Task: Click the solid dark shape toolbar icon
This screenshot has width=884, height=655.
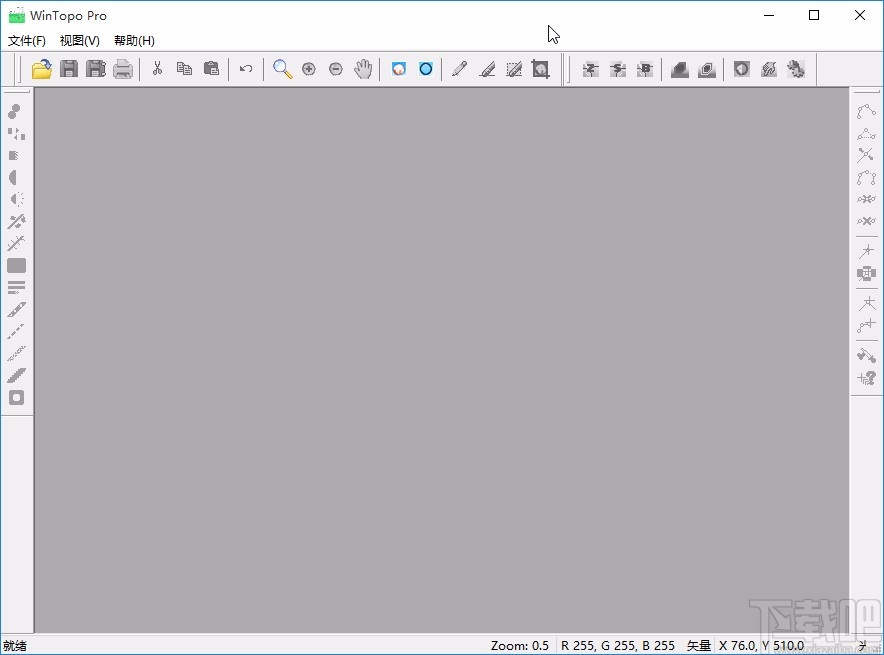Action: click(x=679, y=69)
